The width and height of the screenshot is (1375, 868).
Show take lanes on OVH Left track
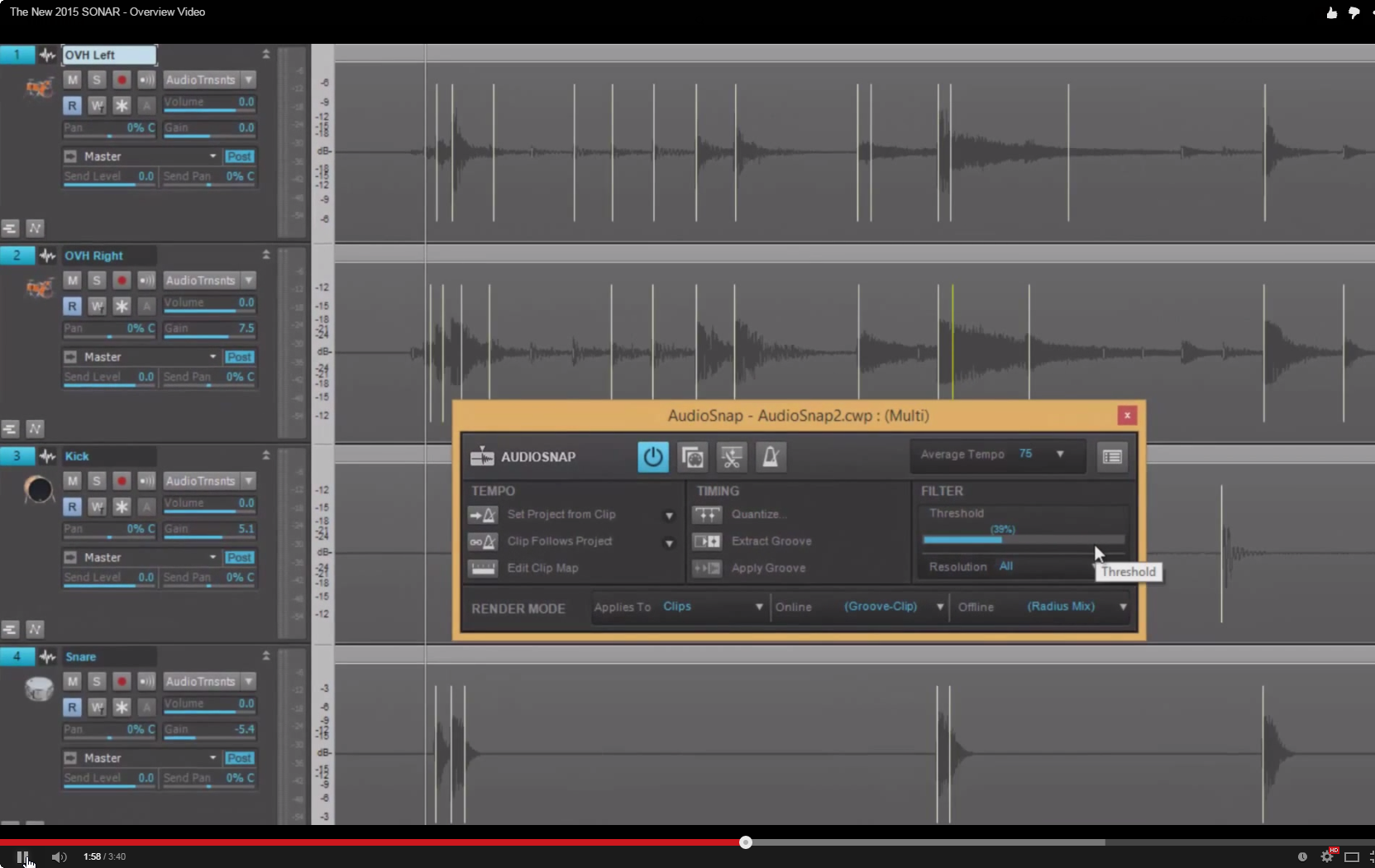click(10, 227)
